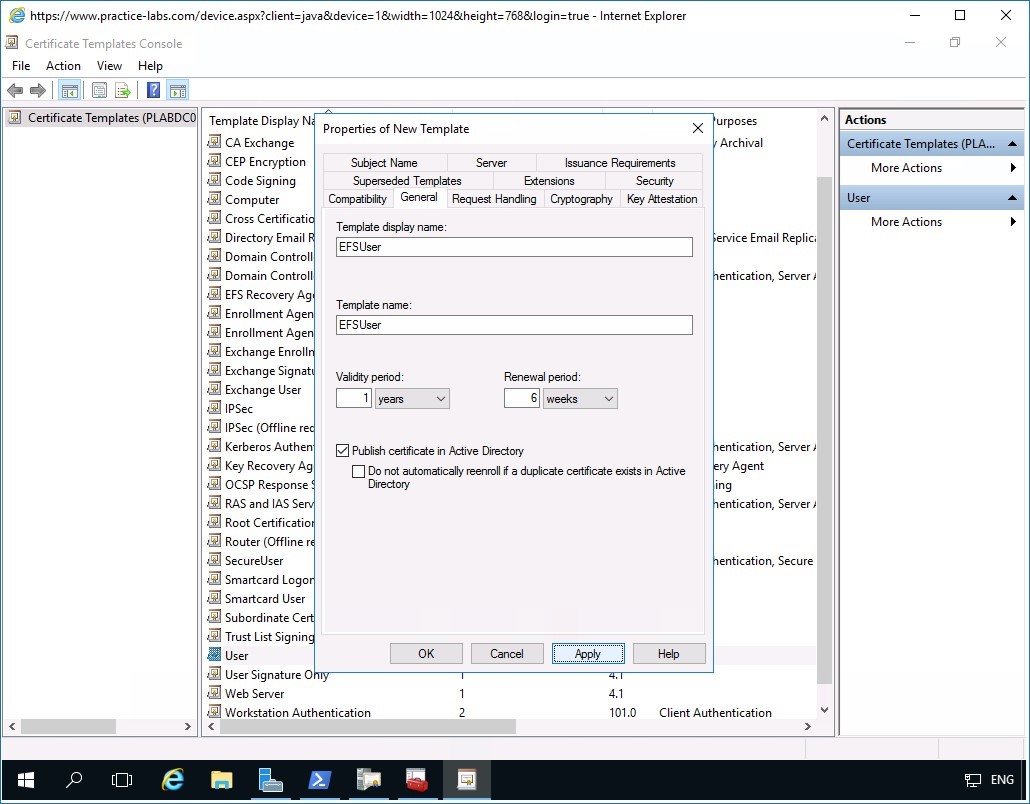Click template list horizontal scrollbar thumb
The width and height of the screenshot is (1030, 804).
pyautogui.click(x=368, y=726)
